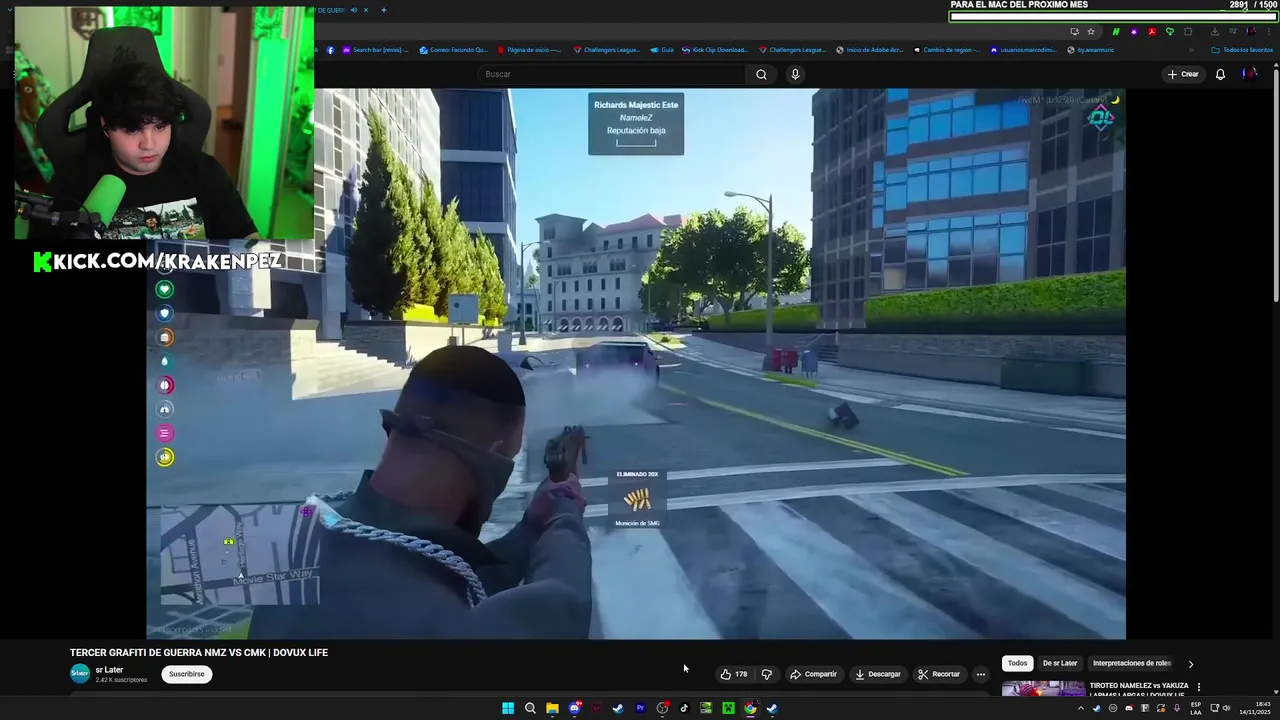This screenshot has height=720, width=1280.
Task: Click the red Adobe Acrobat extension icon
Action: click(1152, 32)
